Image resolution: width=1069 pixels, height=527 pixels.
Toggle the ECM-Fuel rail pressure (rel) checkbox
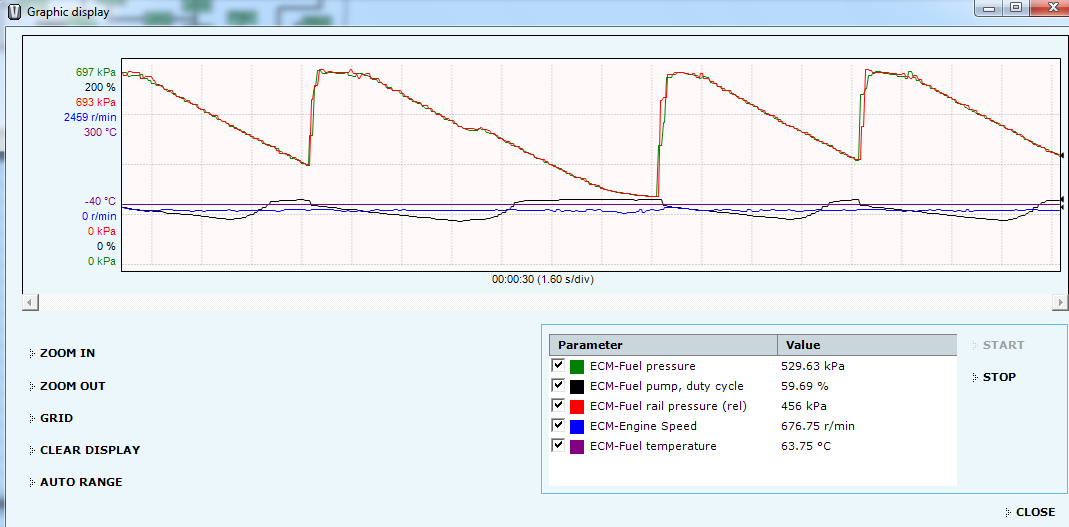pyautogui.click(x=558, y=406)
